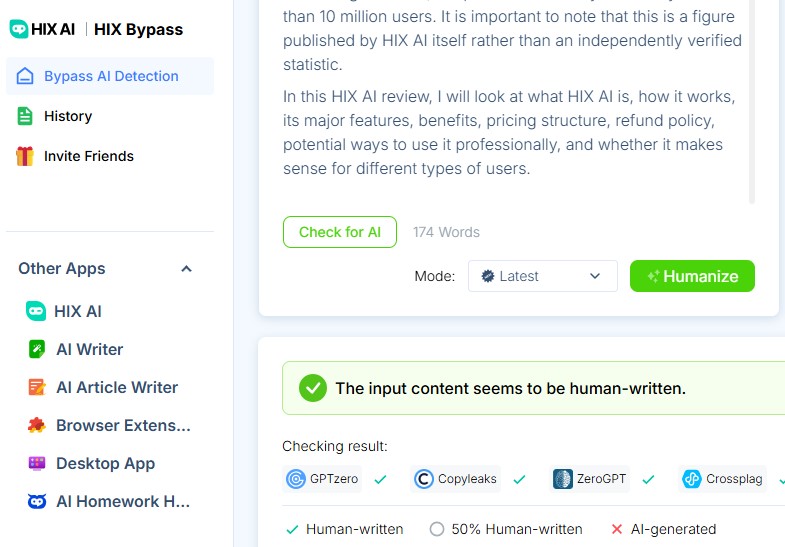Select Bypass AI Detection menu item
The width and height of the screenshot is (785, 547).
(110, 76)
